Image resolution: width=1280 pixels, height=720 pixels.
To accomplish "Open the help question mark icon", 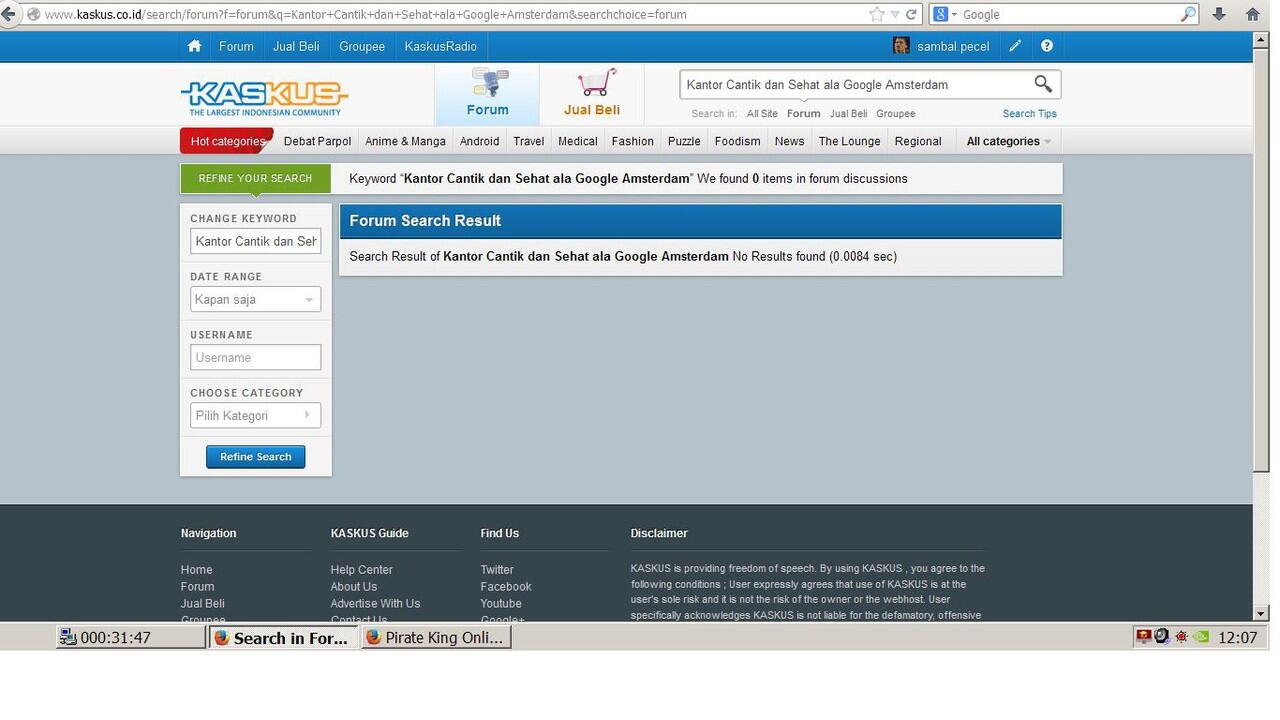I will pyautogui.click(x=1046, y=46).
